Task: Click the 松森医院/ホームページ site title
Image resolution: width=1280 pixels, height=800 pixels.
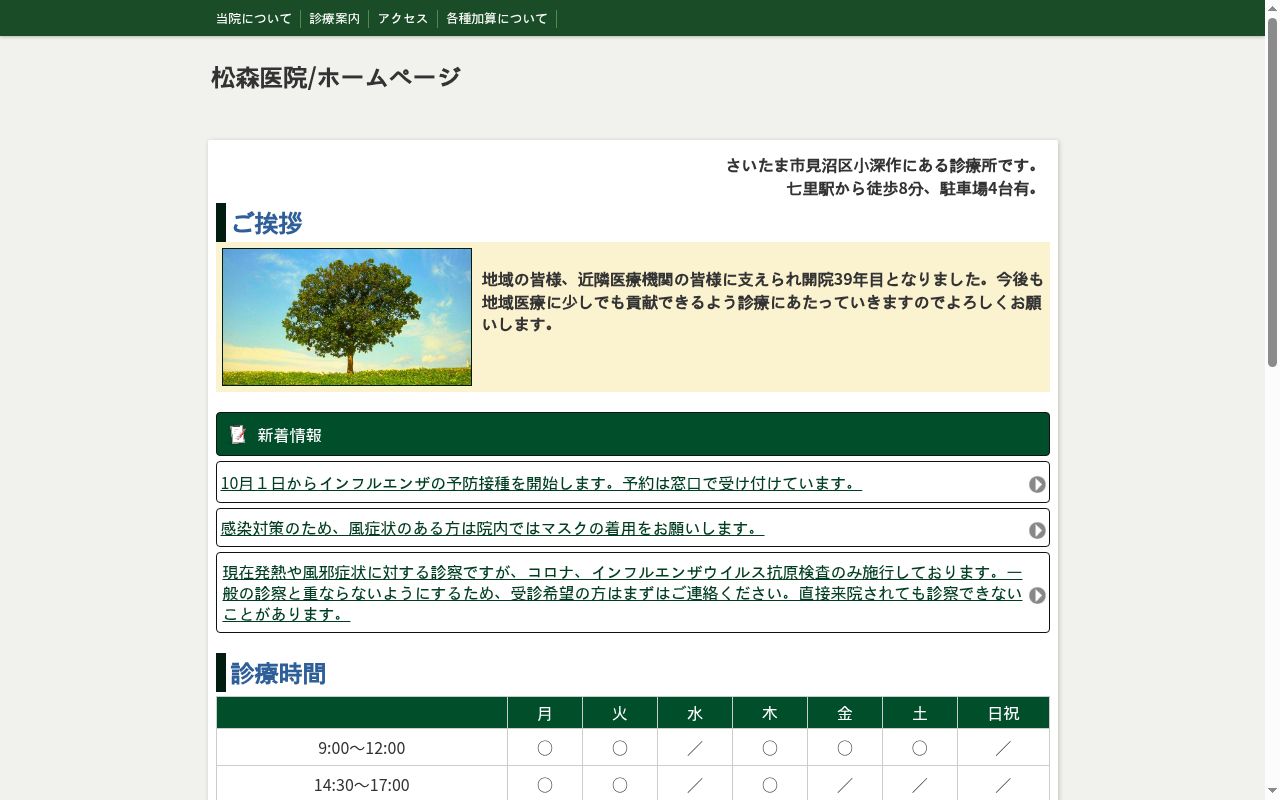Action: point(336,77)
